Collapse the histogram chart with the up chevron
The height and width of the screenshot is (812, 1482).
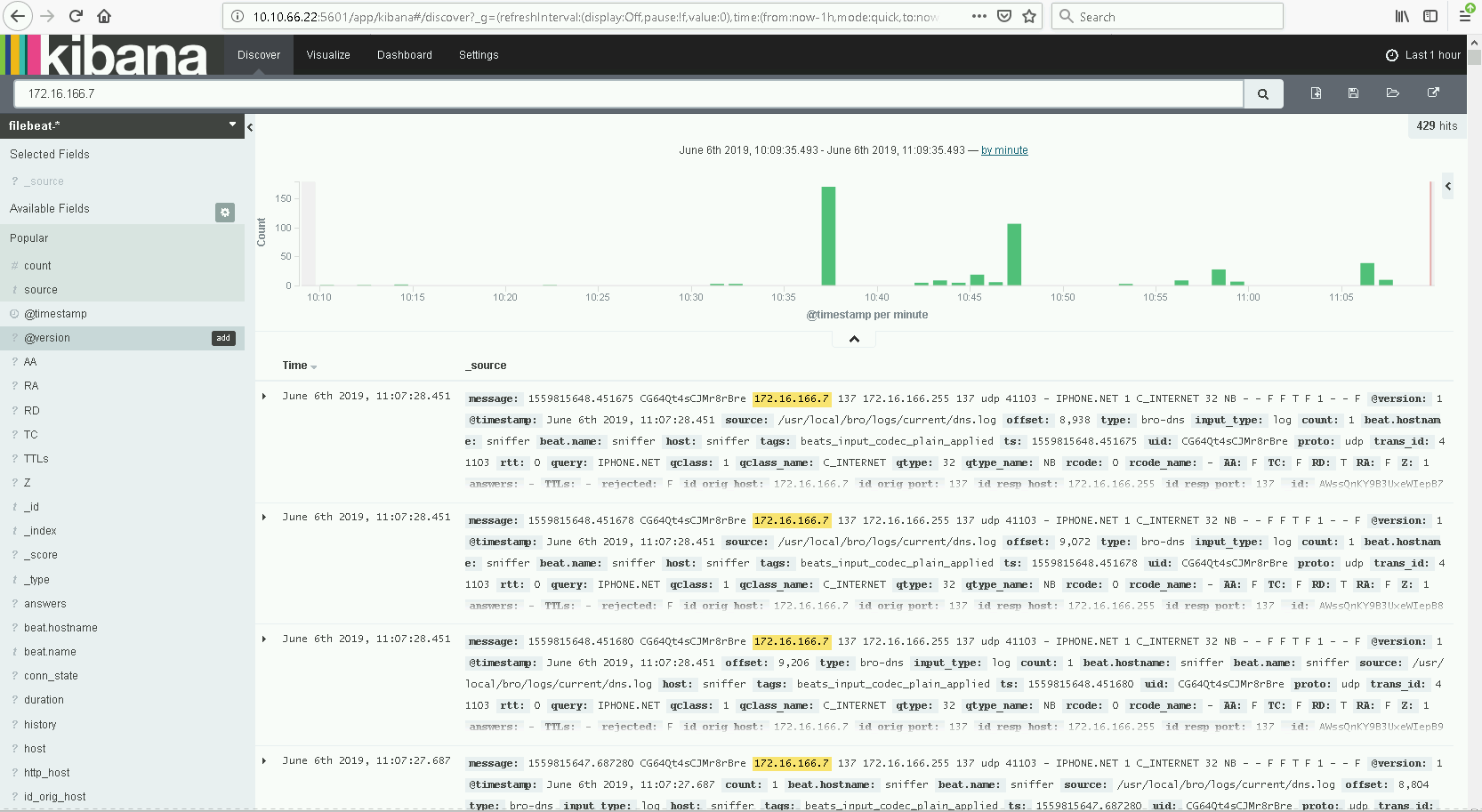(854, 339)
